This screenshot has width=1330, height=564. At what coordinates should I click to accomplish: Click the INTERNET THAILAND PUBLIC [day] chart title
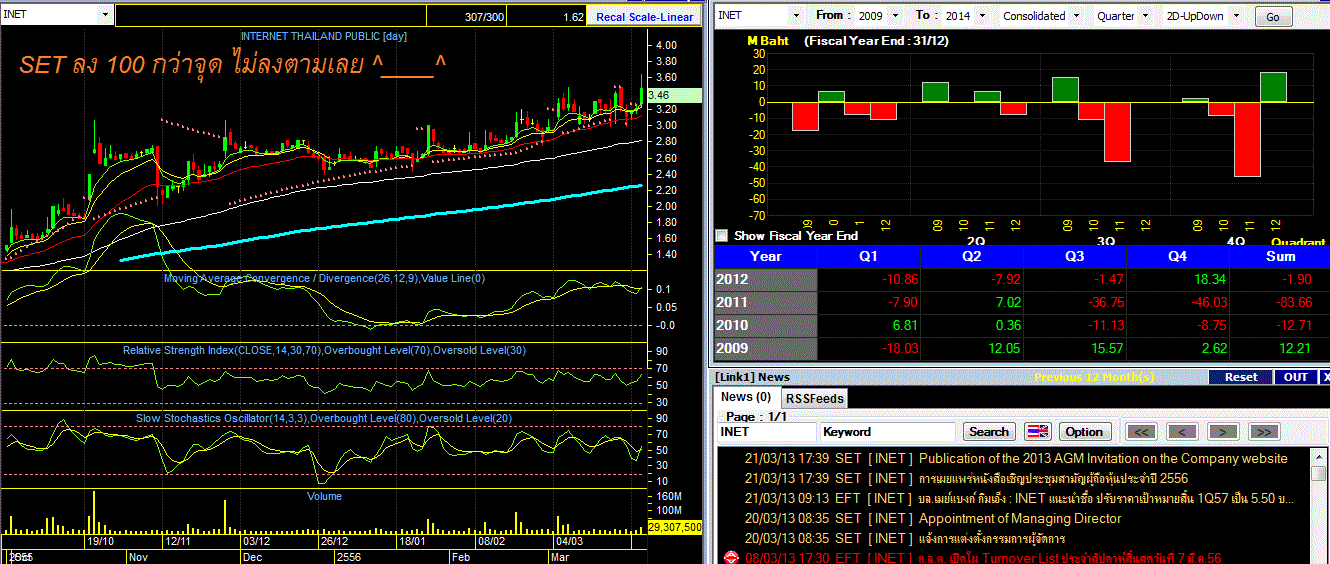324,36
